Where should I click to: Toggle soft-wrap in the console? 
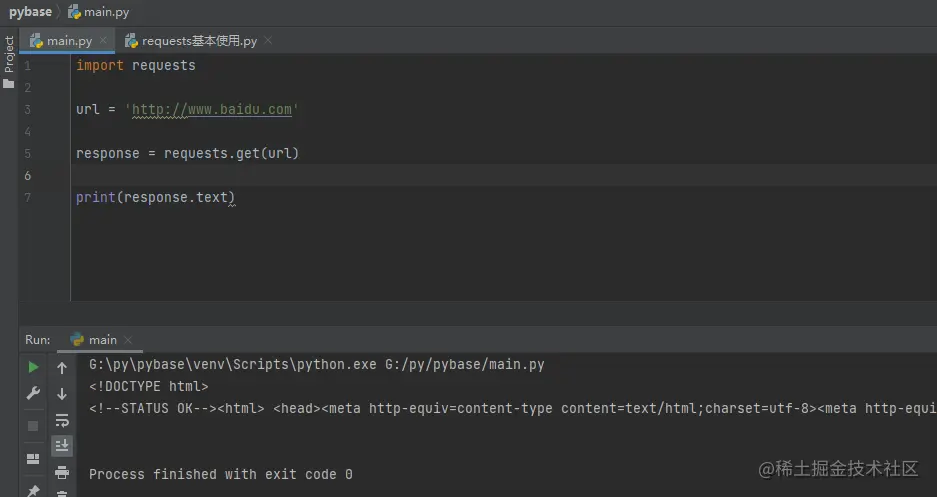(62, 420)
